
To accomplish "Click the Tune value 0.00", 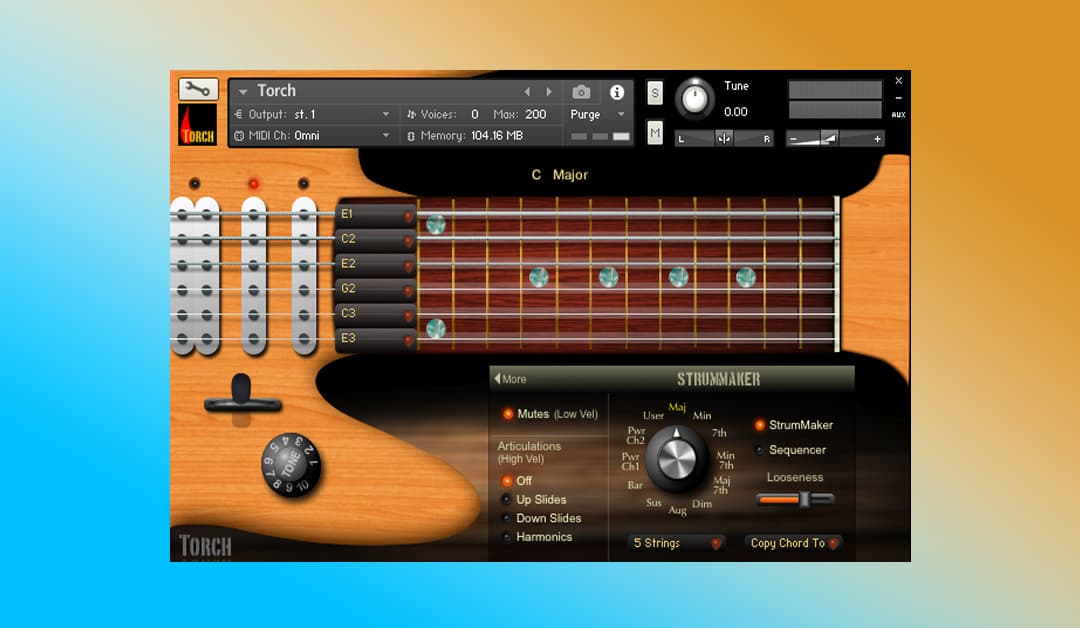I will coord(736,112).
